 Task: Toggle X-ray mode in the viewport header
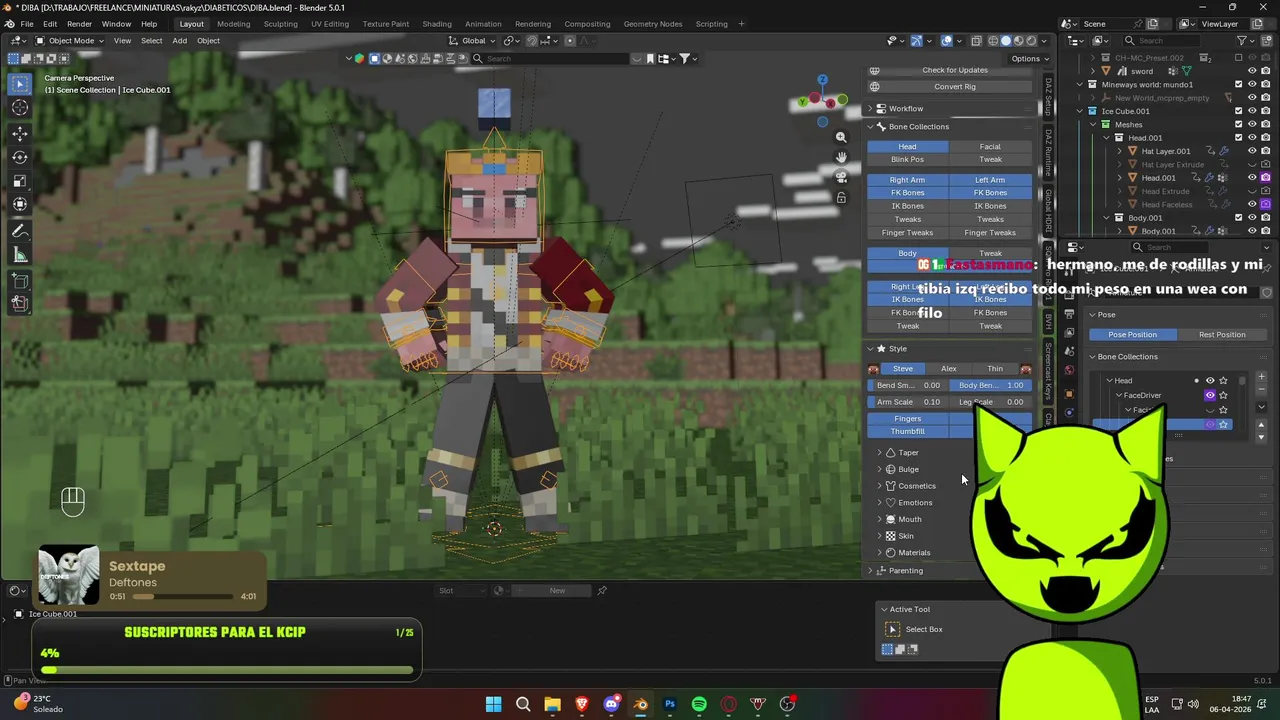pyautogui.click(x=975, y=41)
